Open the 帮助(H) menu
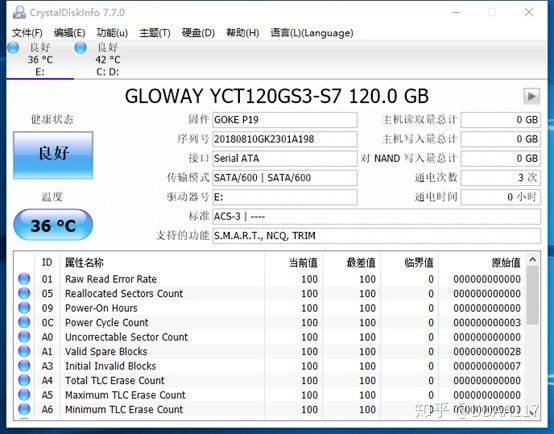This screenshot has height=434, width=554. (242, 33)
